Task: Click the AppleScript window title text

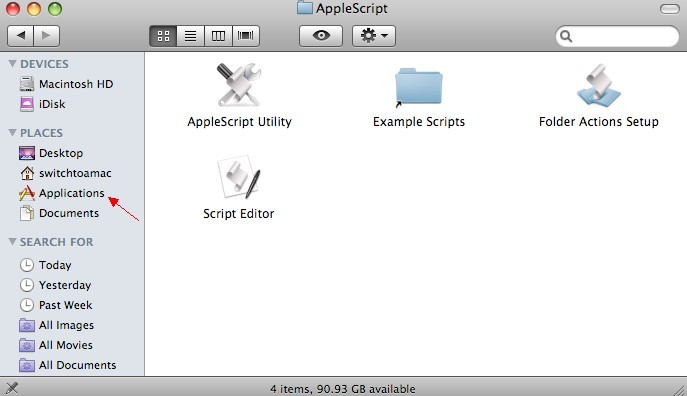Action: pos(352,8)
